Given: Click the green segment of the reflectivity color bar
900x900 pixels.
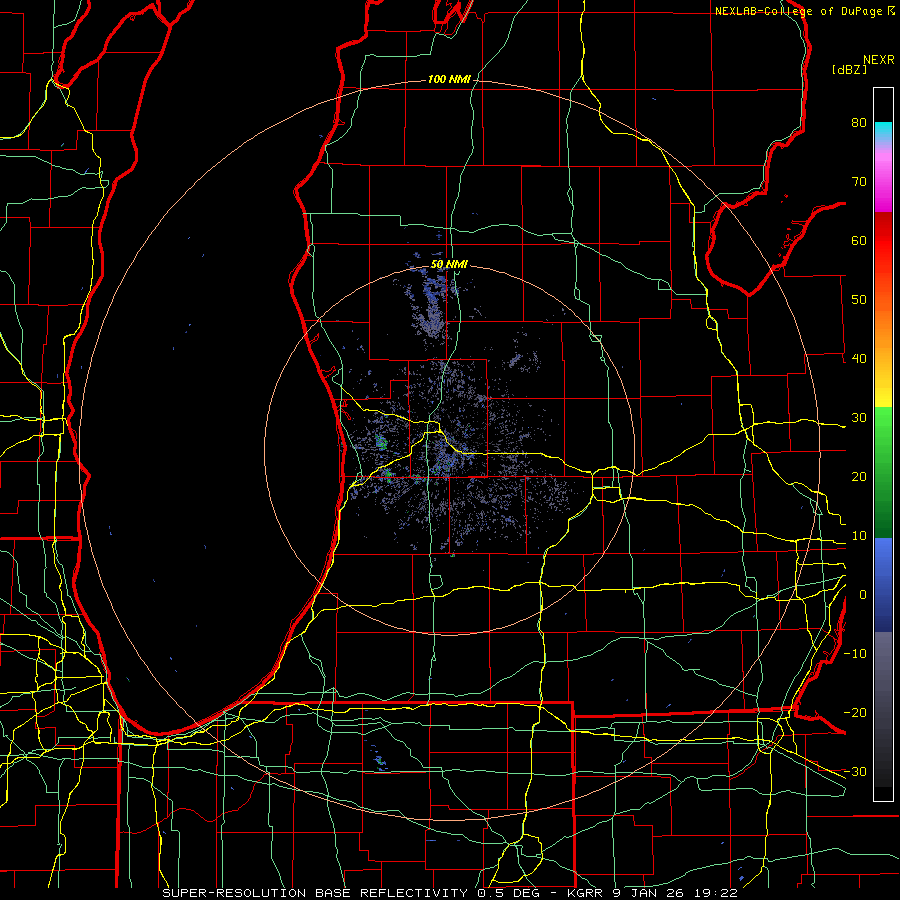Looking at the screenshot, I should (883, 472).
